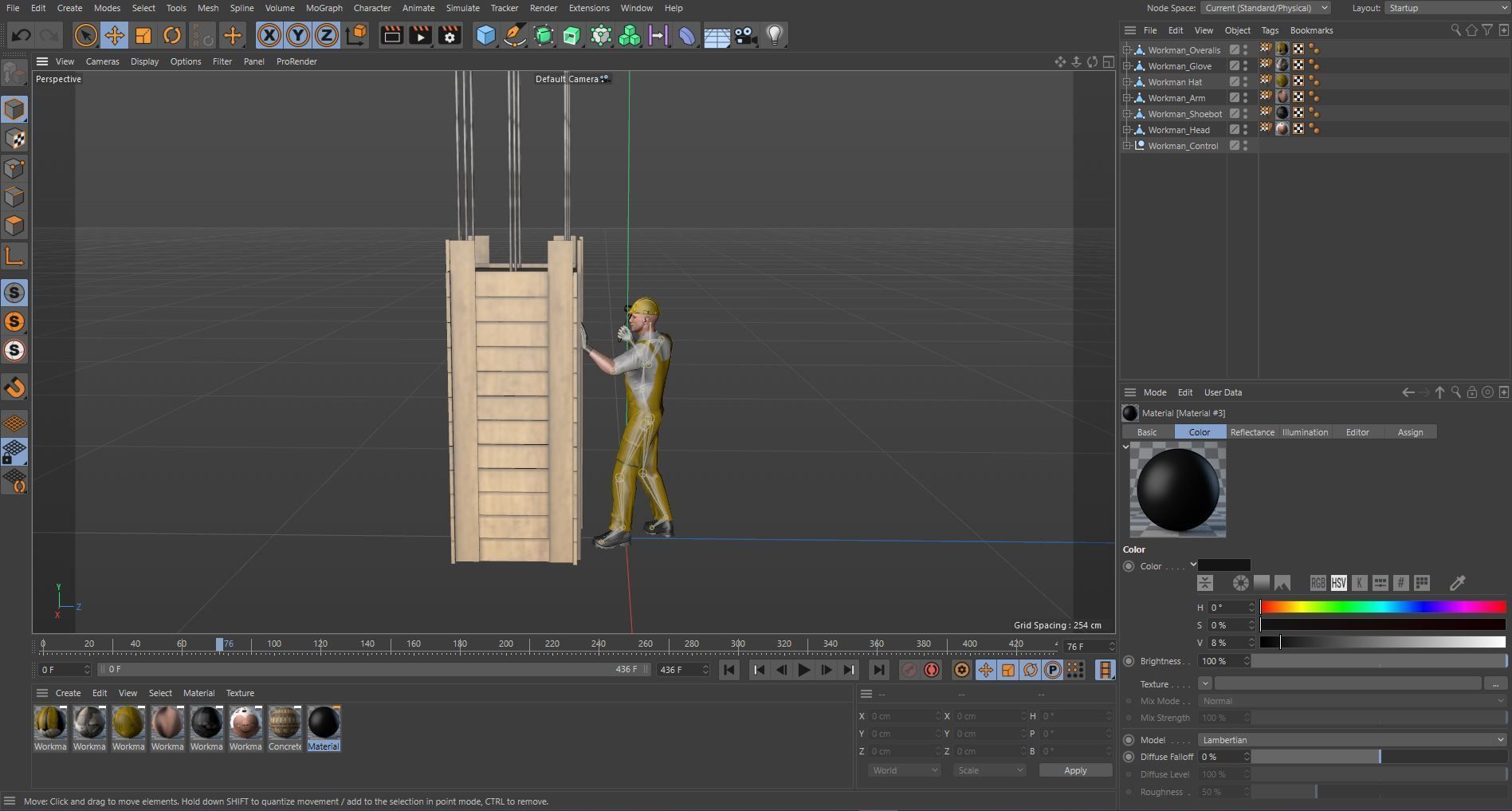Click the Object Manager search icon
The height and width of the screenshot is (811, 1512).
tap(1455, 30)
